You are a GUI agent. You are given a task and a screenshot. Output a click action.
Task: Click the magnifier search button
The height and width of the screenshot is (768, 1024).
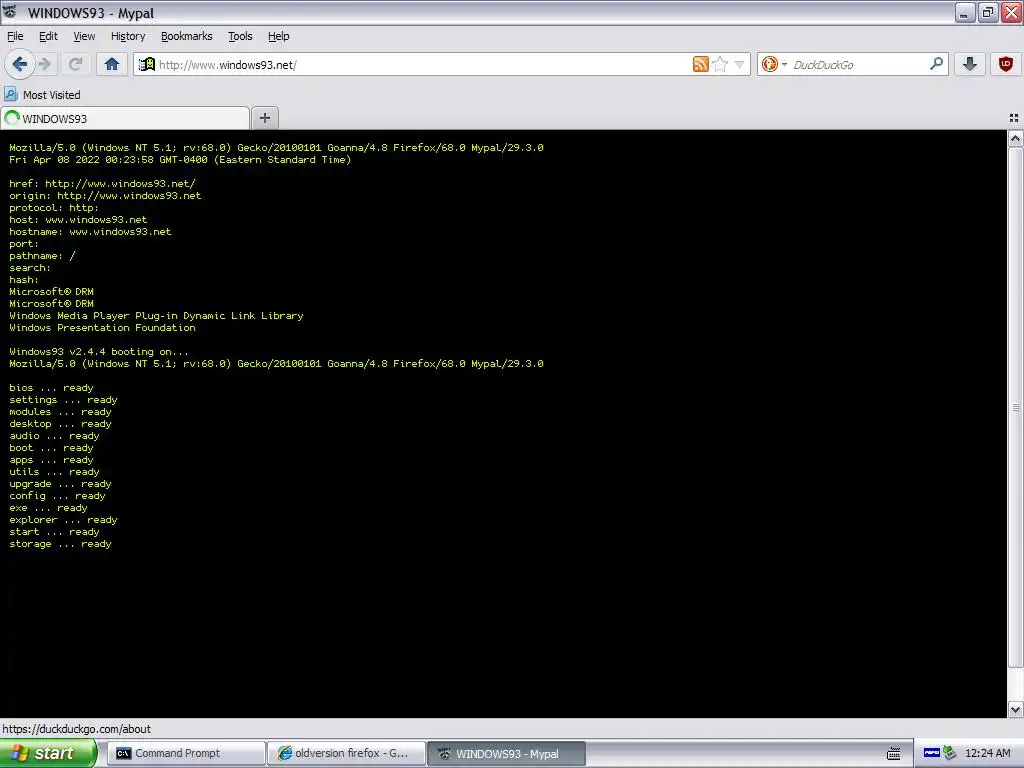[936, 64]
